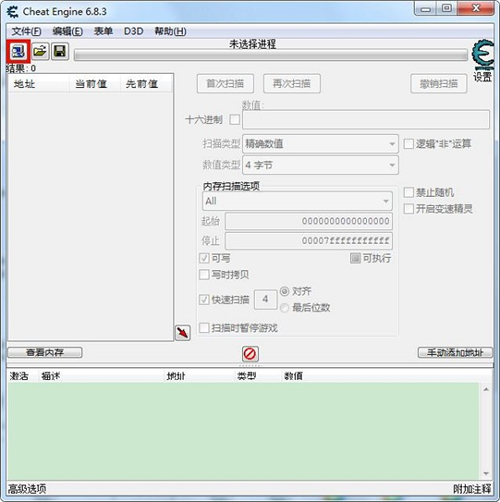Click the 设置 label under the logo
The image size is (500, 502).
482,77
